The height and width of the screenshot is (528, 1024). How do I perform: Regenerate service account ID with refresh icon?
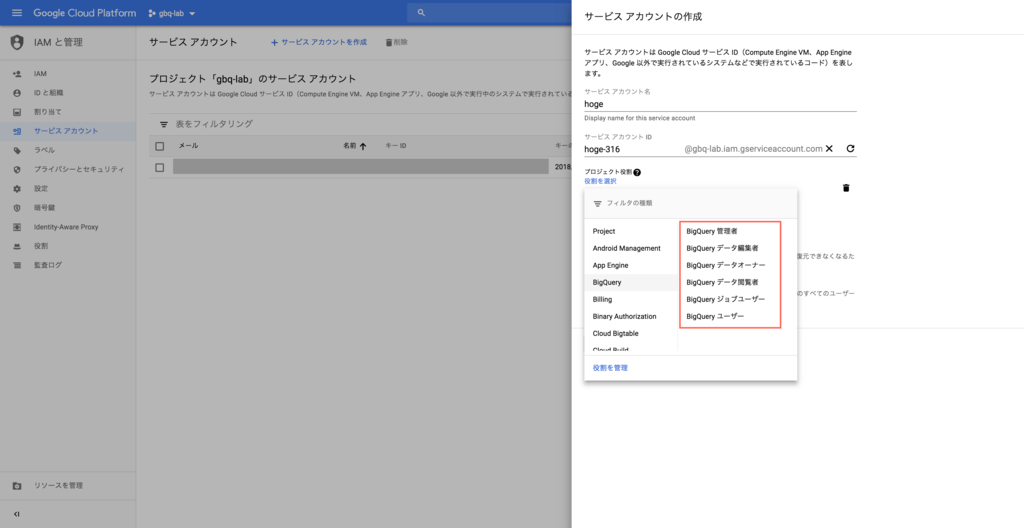pyautogui.click(x=850, y=149)
